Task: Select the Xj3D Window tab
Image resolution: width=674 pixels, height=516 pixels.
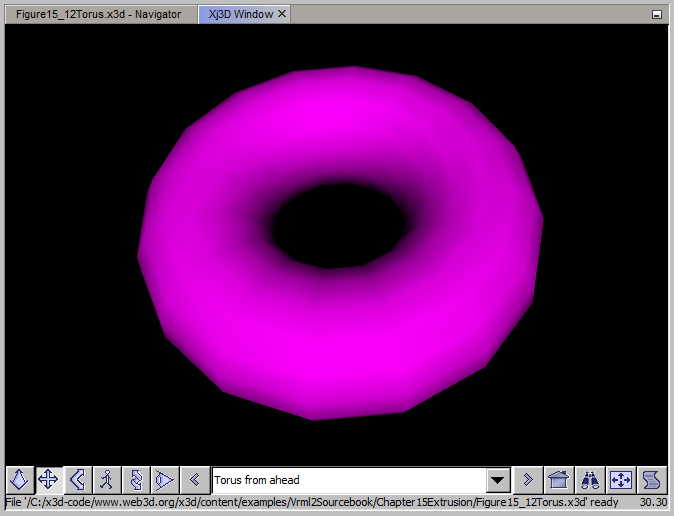Action: tap(241, 14)
